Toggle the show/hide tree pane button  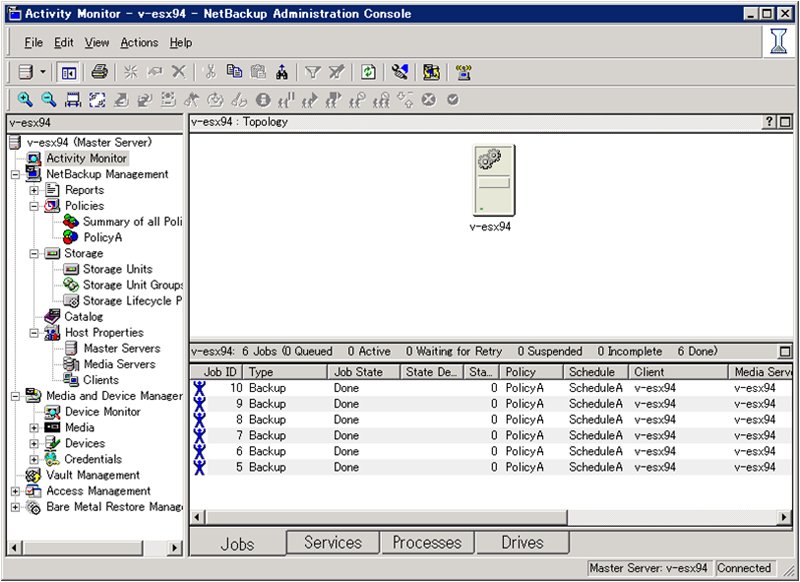[x=68, y=73]
